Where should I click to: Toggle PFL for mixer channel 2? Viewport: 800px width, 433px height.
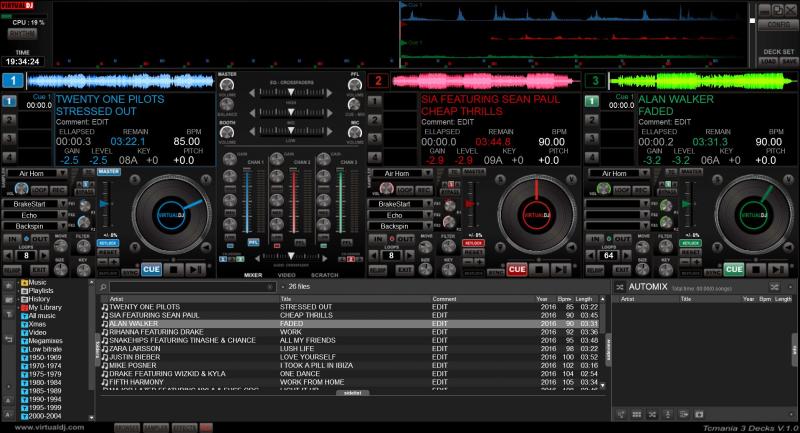pos(300,243)
